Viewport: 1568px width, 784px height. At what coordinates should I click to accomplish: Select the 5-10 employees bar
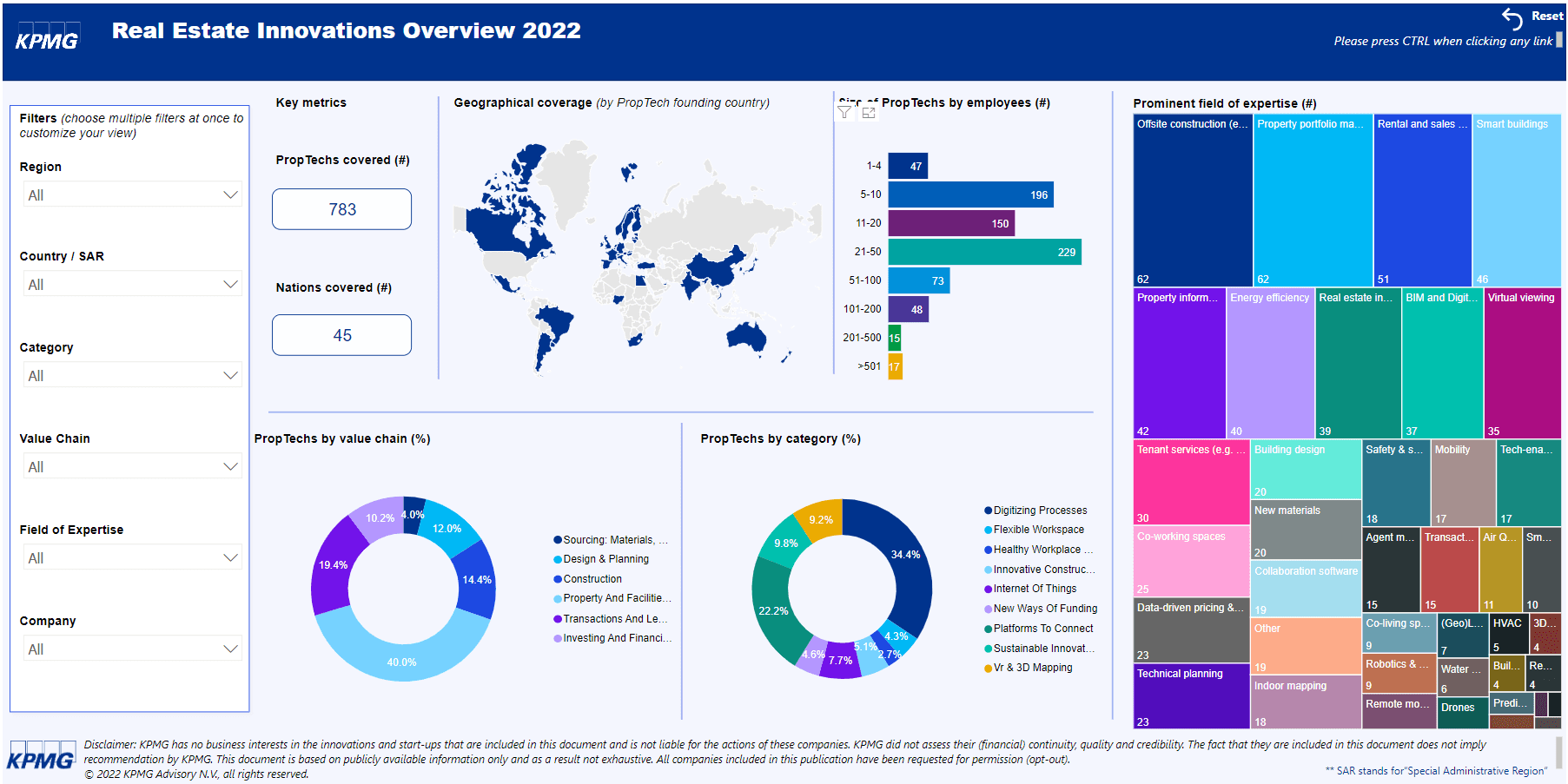point(970,194)
